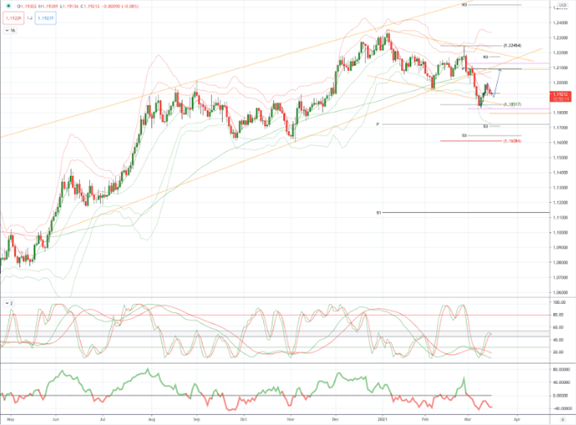
Task: Click the S1 pivot level line
Action: tap(466, 212)
